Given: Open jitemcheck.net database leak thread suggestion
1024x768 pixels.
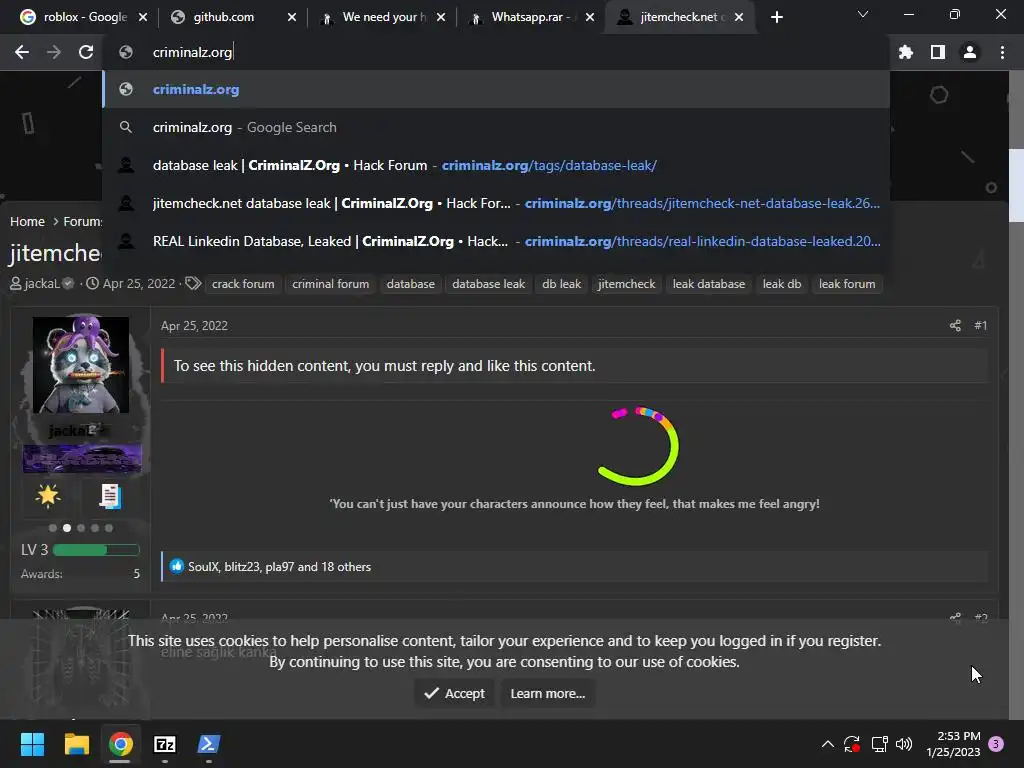Looking at the screenshot, I should click(496, 203).
